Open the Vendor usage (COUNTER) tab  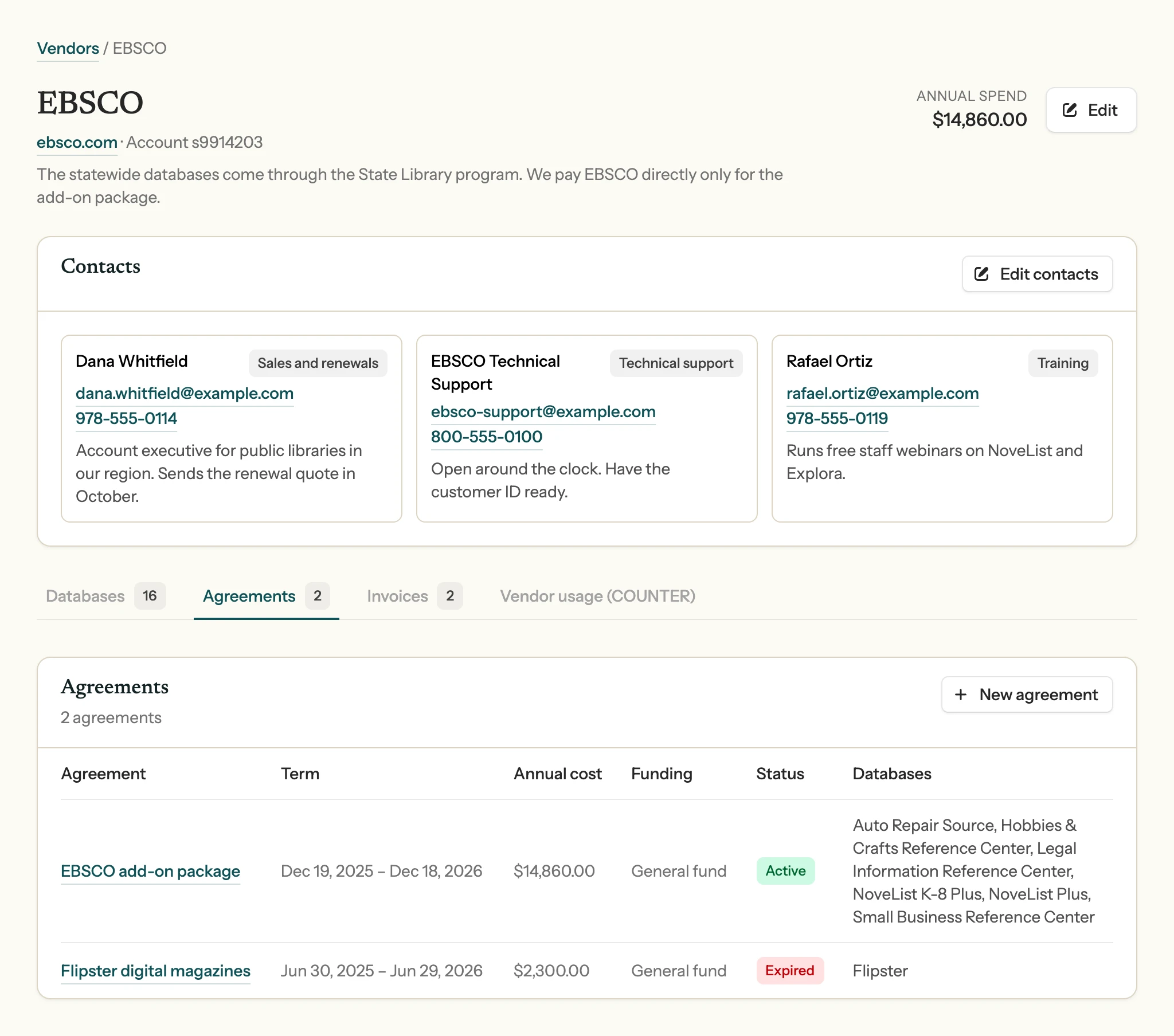coord(597,596)
